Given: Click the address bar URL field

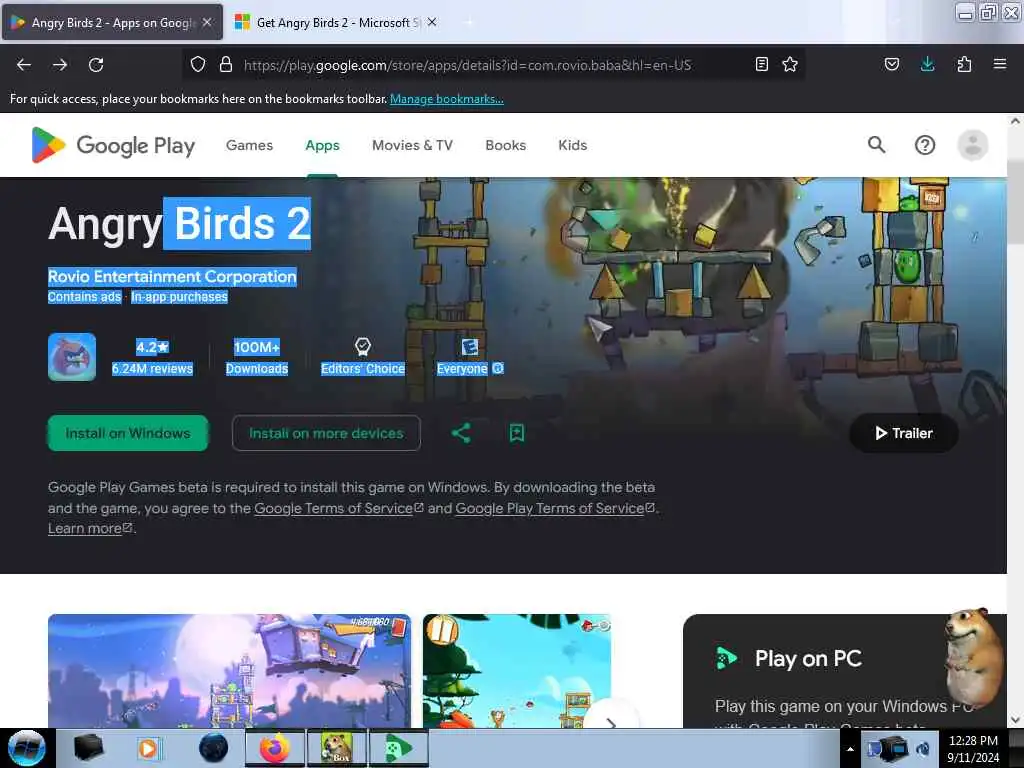Looking at the screenshot, I should (x=467, y=65).
